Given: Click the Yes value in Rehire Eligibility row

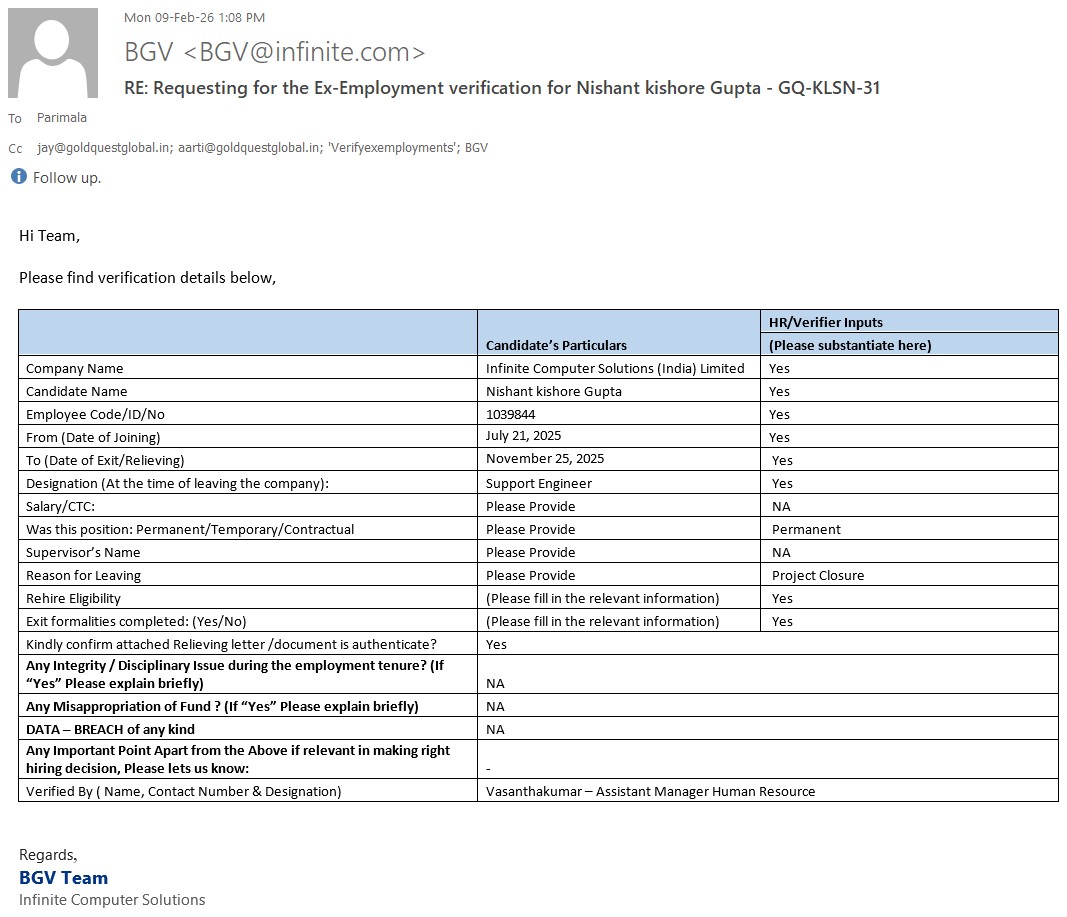Looking at the screenshot, I should 782,599.
